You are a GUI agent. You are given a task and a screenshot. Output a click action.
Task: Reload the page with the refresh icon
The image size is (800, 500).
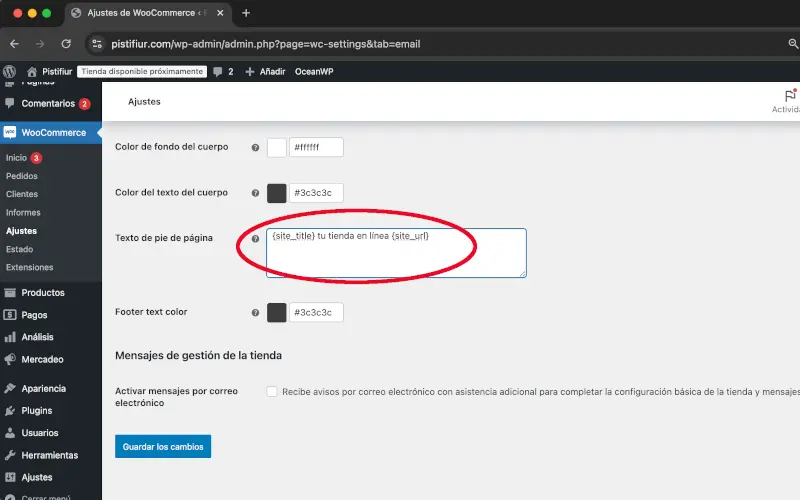pos(66,44)
